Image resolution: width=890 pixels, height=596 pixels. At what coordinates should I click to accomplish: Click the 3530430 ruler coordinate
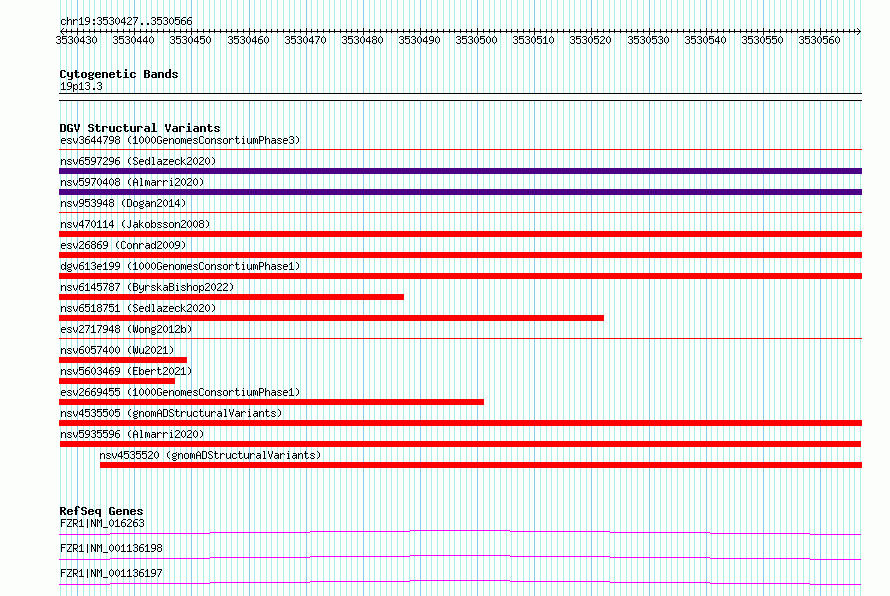click(76, 40)
